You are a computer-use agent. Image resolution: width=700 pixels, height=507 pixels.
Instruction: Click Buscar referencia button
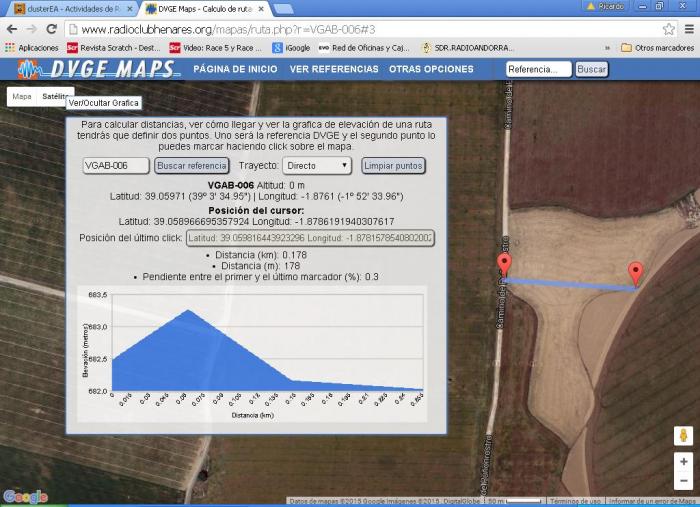point(192,166)
